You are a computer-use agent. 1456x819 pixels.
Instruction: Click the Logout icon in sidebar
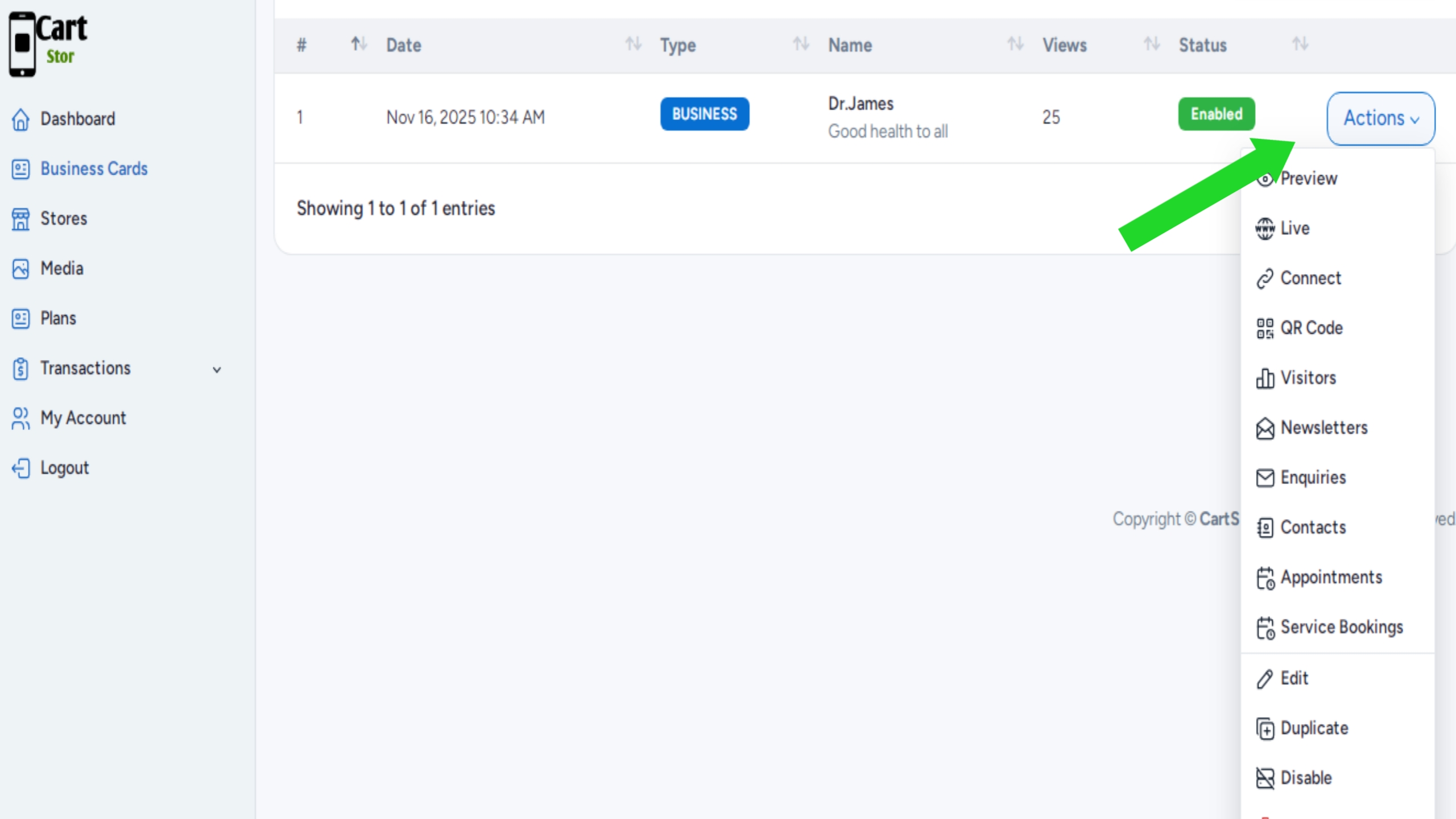pyautogui.click(x=20, y=468)
